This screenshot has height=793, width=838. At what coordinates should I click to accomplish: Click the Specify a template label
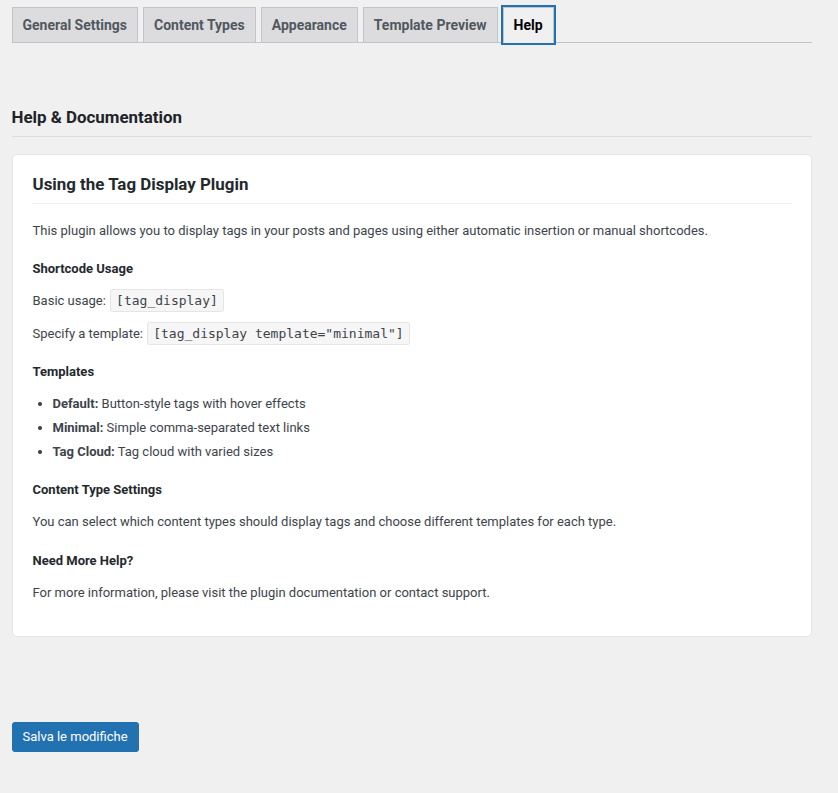(88, 334)
